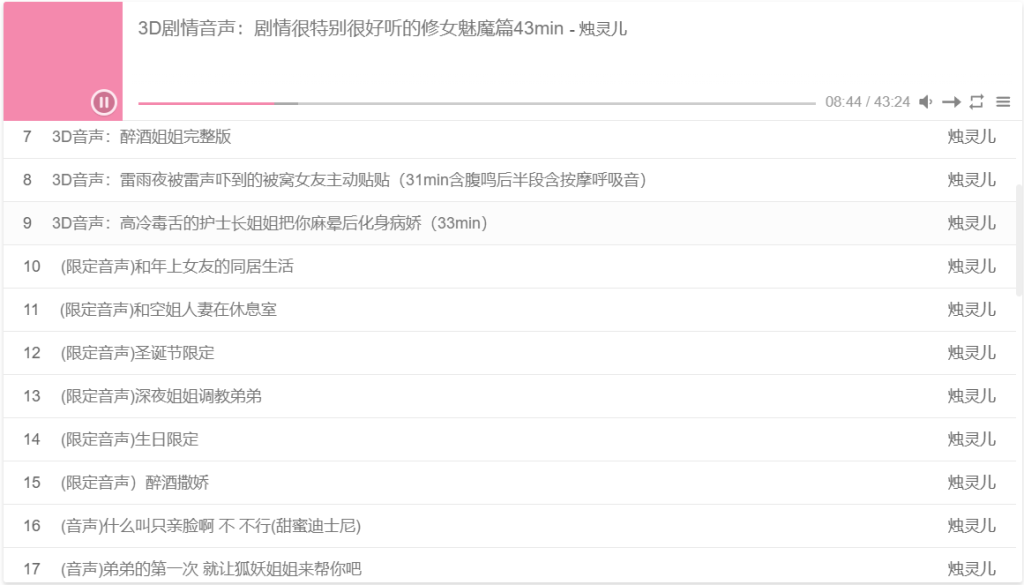Play track 16 甜蜜迪士尼

[x=509, y=526]
